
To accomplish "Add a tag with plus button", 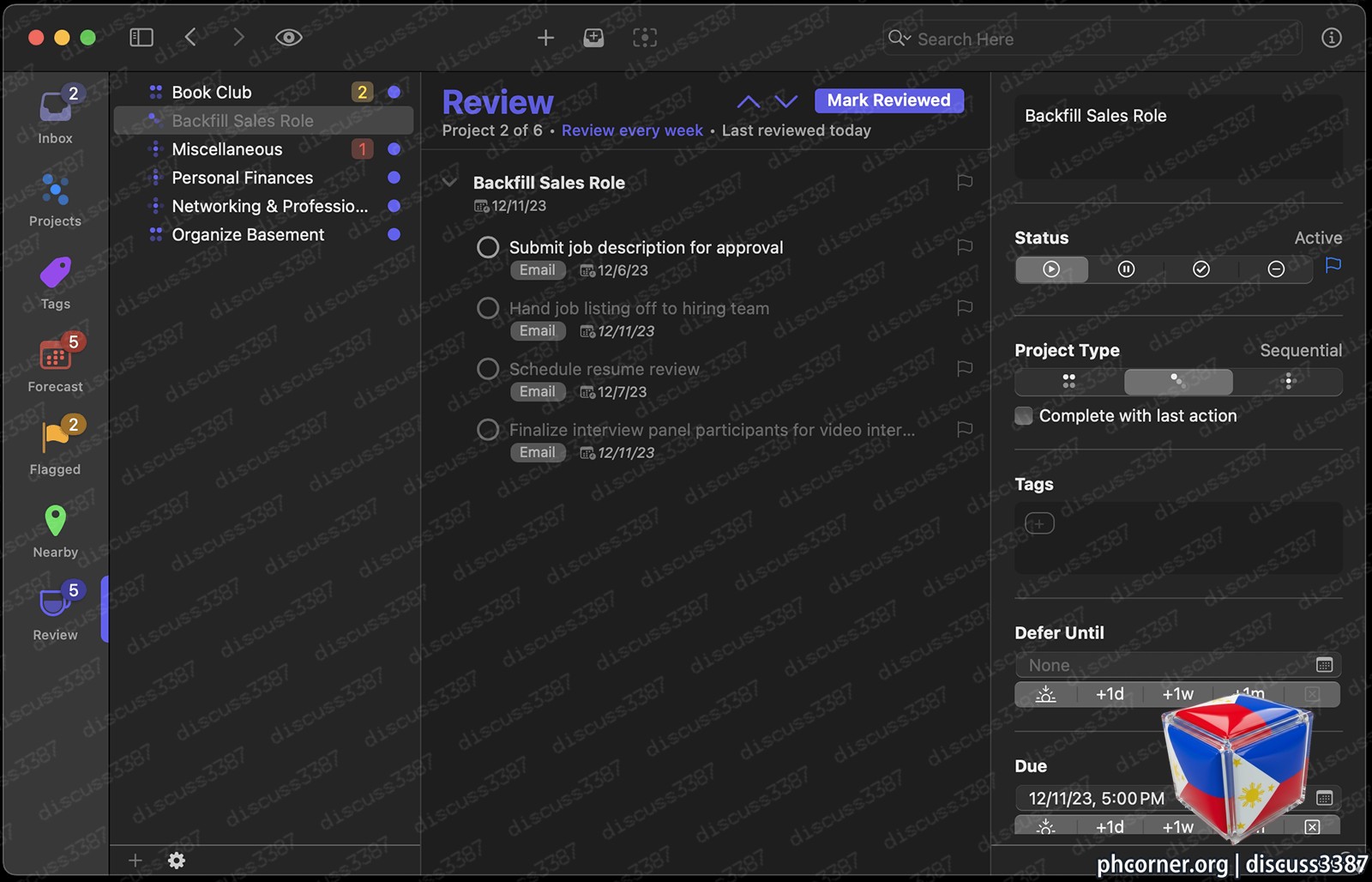I will (1039, 523).
